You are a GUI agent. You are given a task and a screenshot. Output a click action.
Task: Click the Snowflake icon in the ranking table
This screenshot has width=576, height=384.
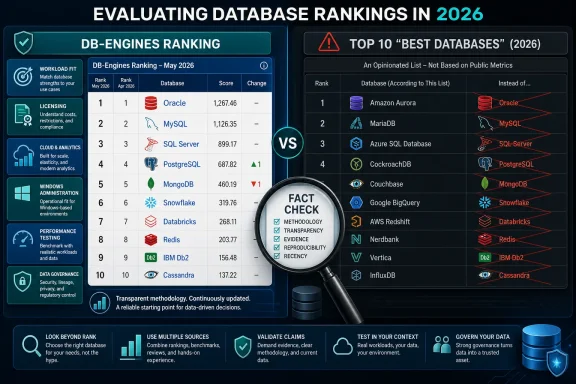point(151,202)
